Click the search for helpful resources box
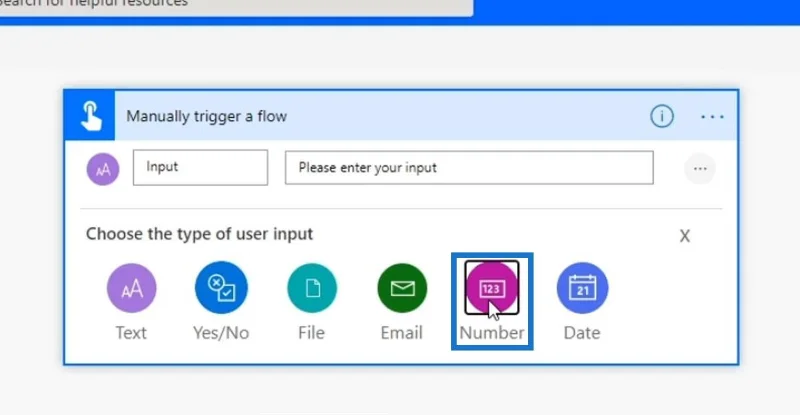Image resolution: width=800 pixels, height=415 pixels. coord(236,6)
